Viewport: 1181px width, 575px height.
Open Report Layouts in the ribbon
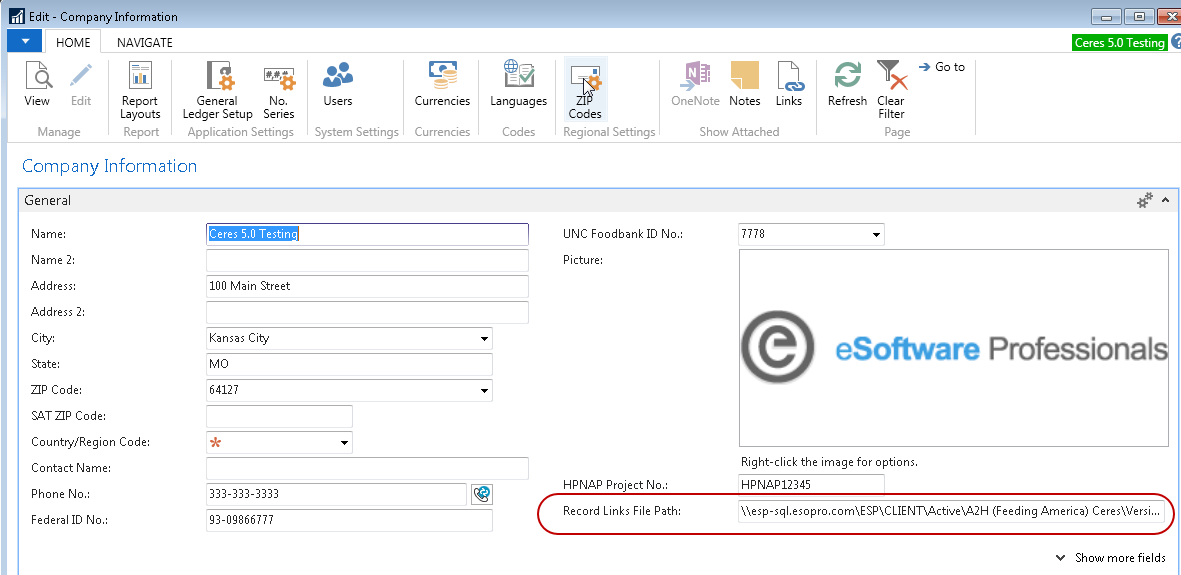tap(140, 89)
